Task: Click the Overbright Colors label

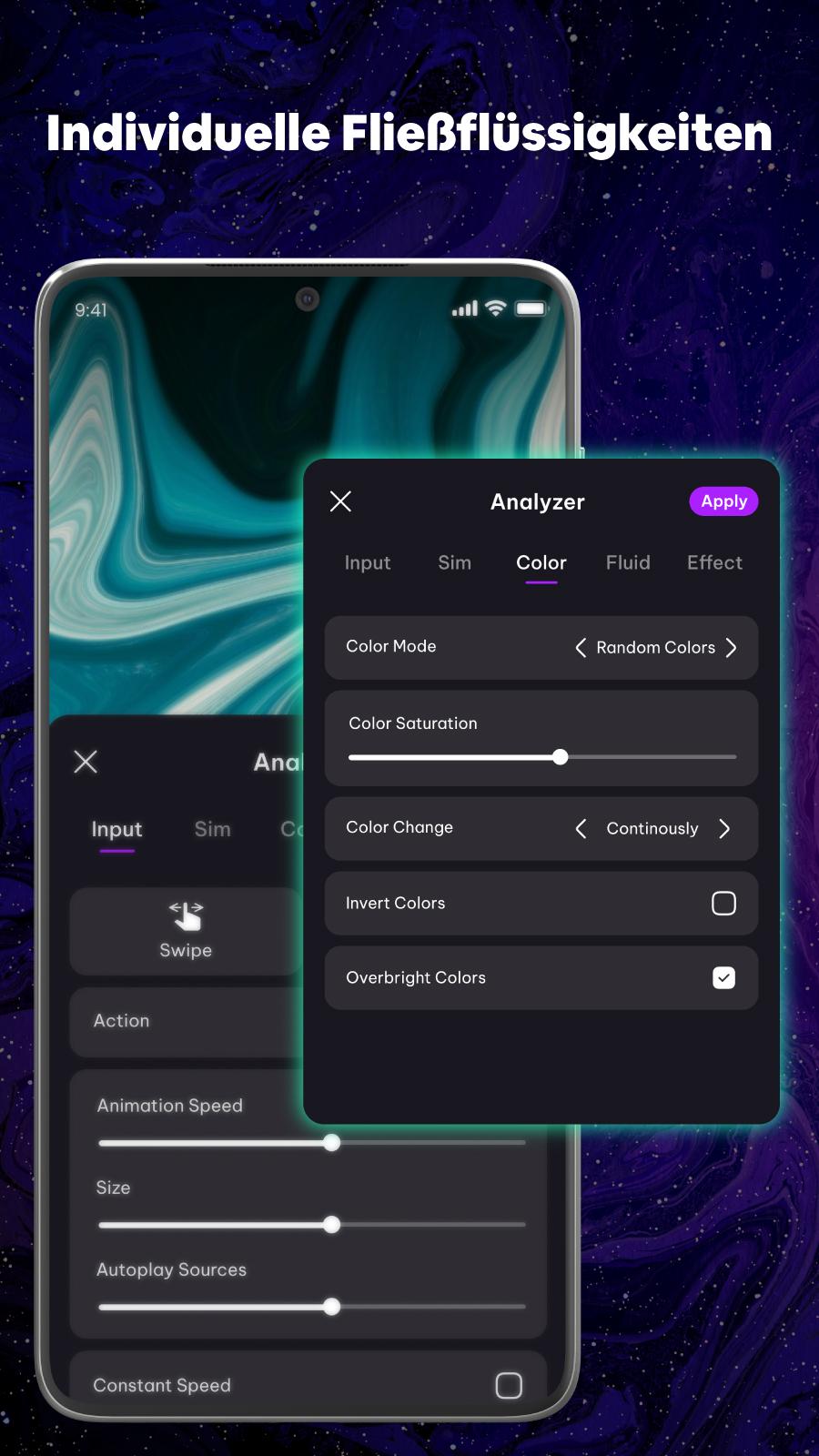Action: [416, 977]
